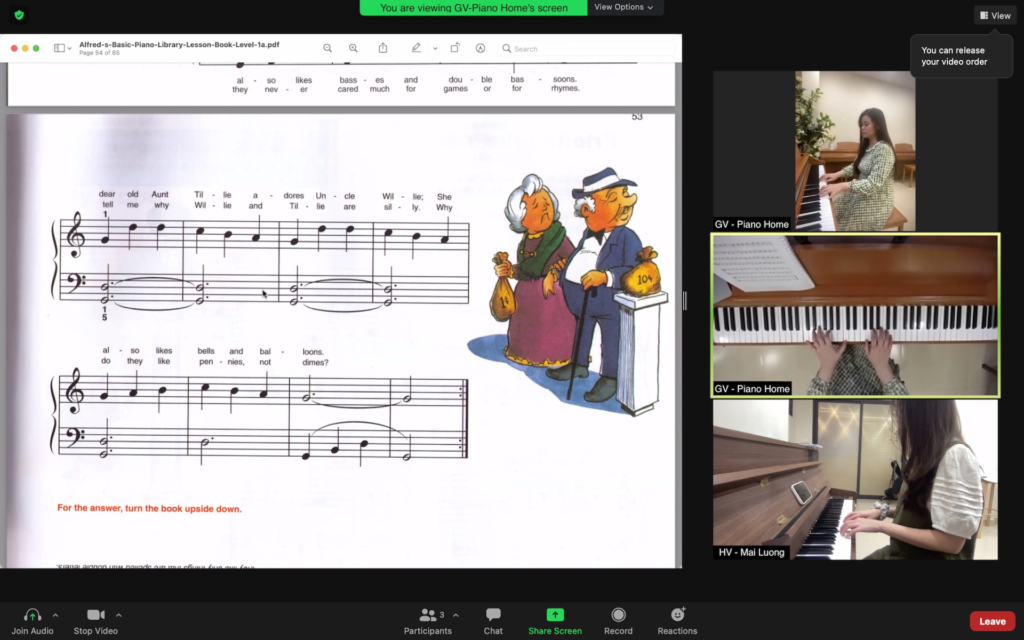The height and width of the screenshot is (640, 1024).
Task: Click the Leave meeting button
Action: [992, 621]
